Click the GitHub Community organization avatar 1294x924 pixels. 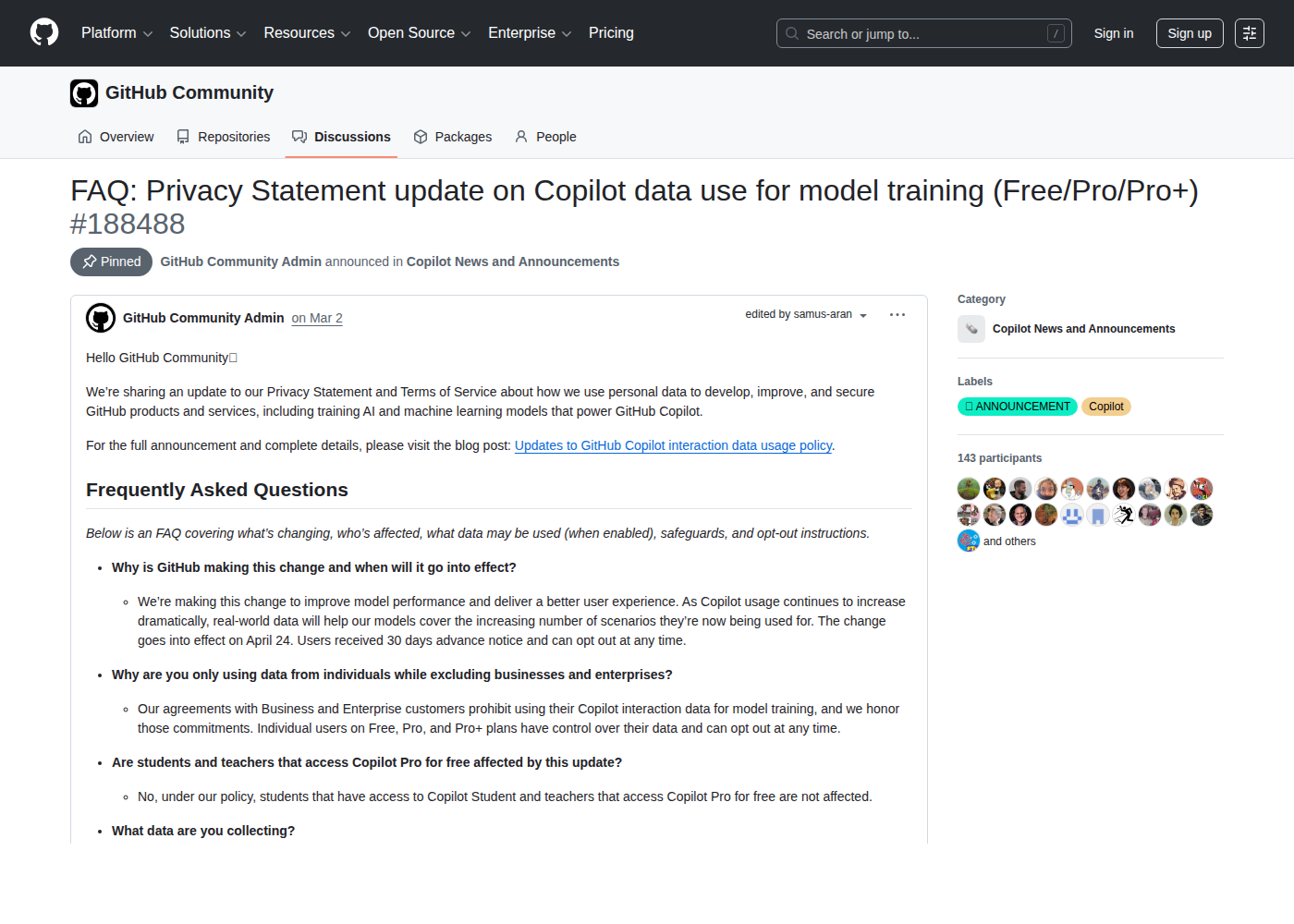(x=84, y=92)
